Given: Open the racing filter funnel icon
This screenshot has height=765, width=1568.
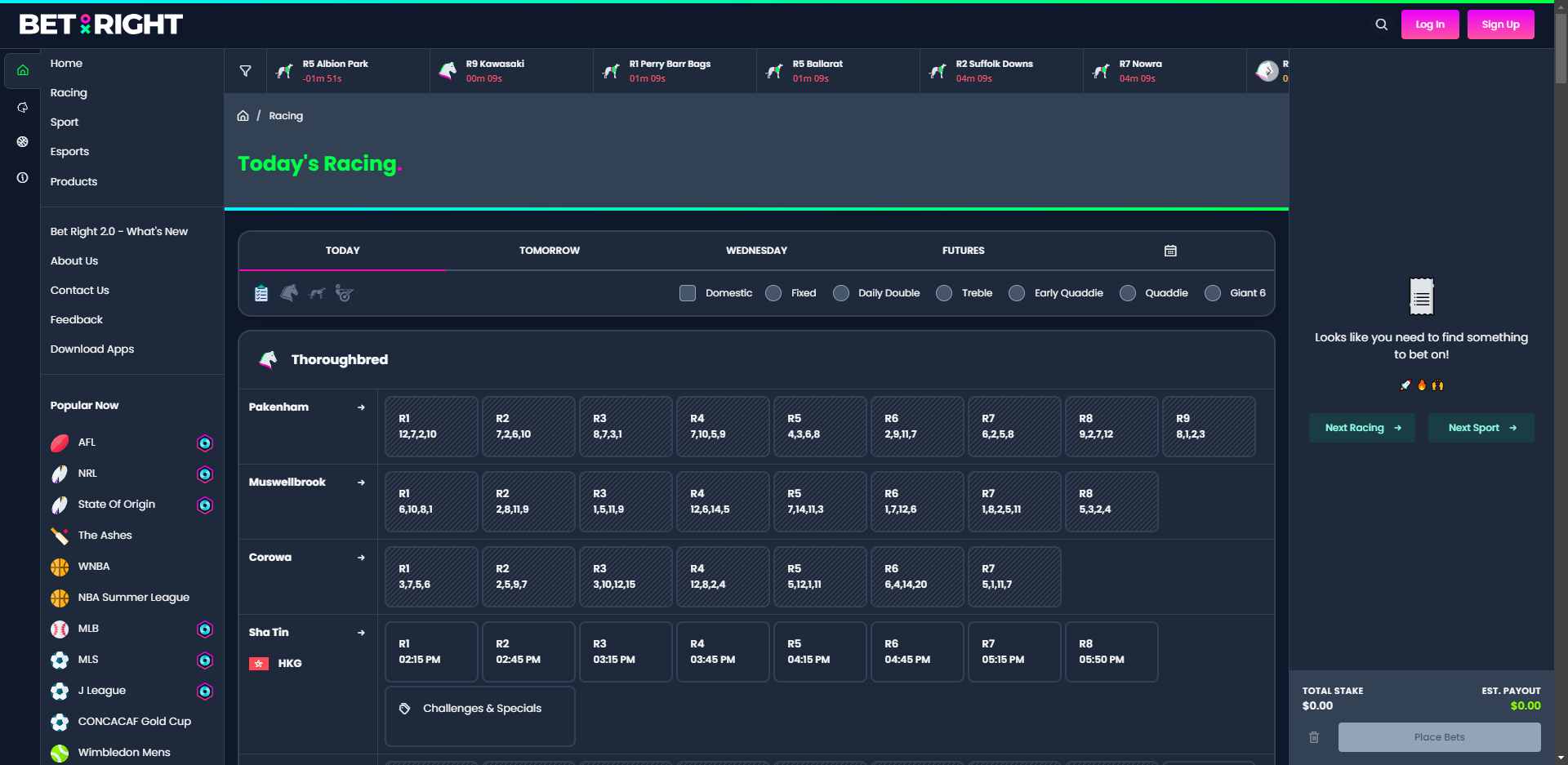Looking at the screenshot, I should (x=245, y=71).
